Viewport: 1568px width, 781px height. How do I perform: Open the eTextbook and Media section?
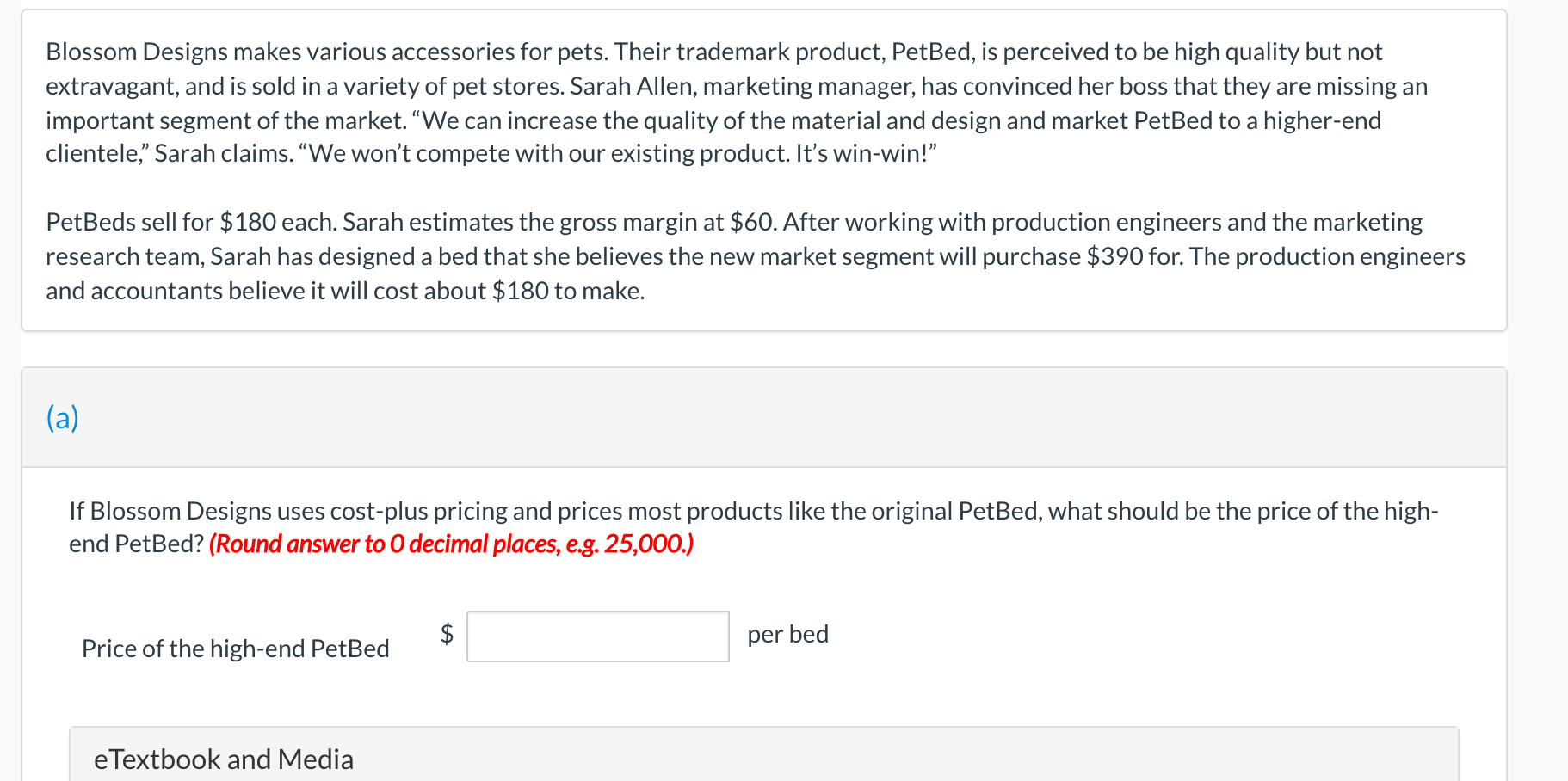224,759
